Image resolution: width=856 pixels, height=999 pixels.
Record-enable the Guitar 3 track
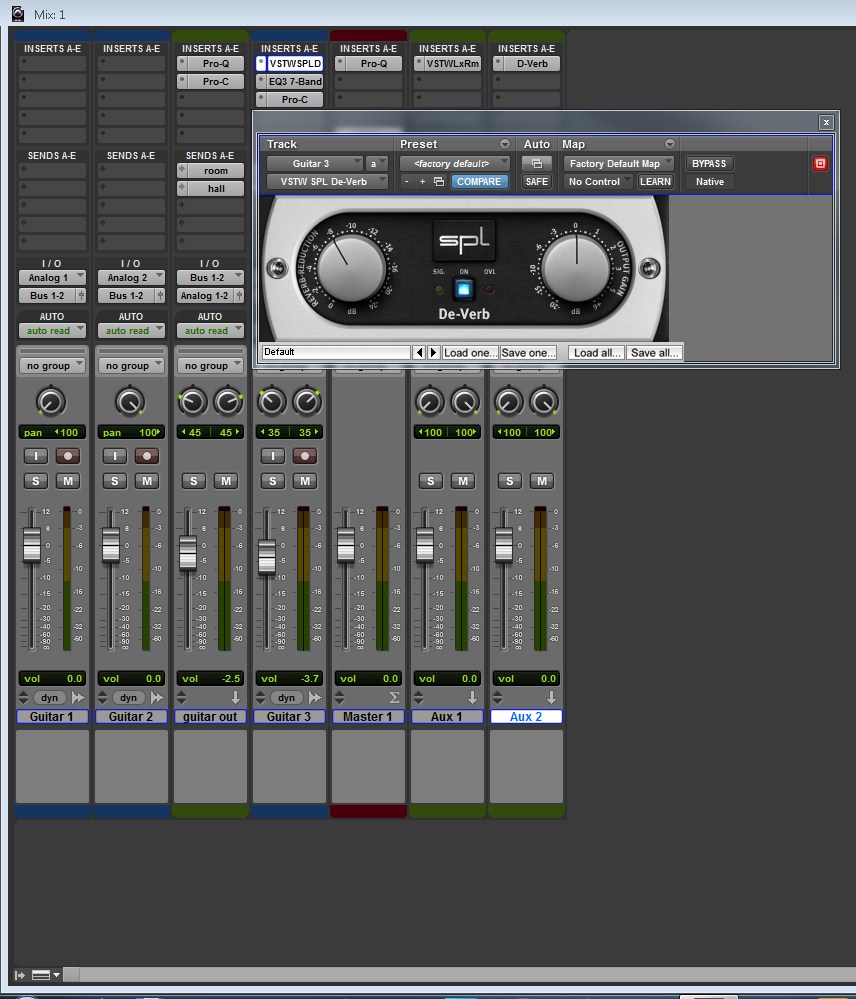[x=304, y=456]
